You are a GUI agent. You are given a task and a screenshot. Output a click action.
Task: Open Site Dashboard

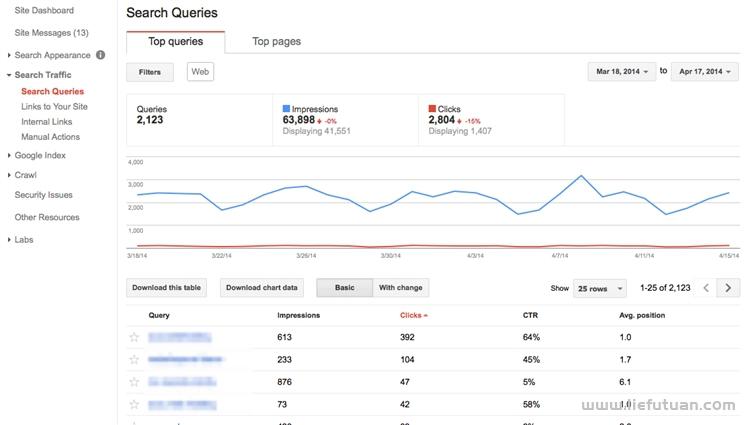[44, 10]
